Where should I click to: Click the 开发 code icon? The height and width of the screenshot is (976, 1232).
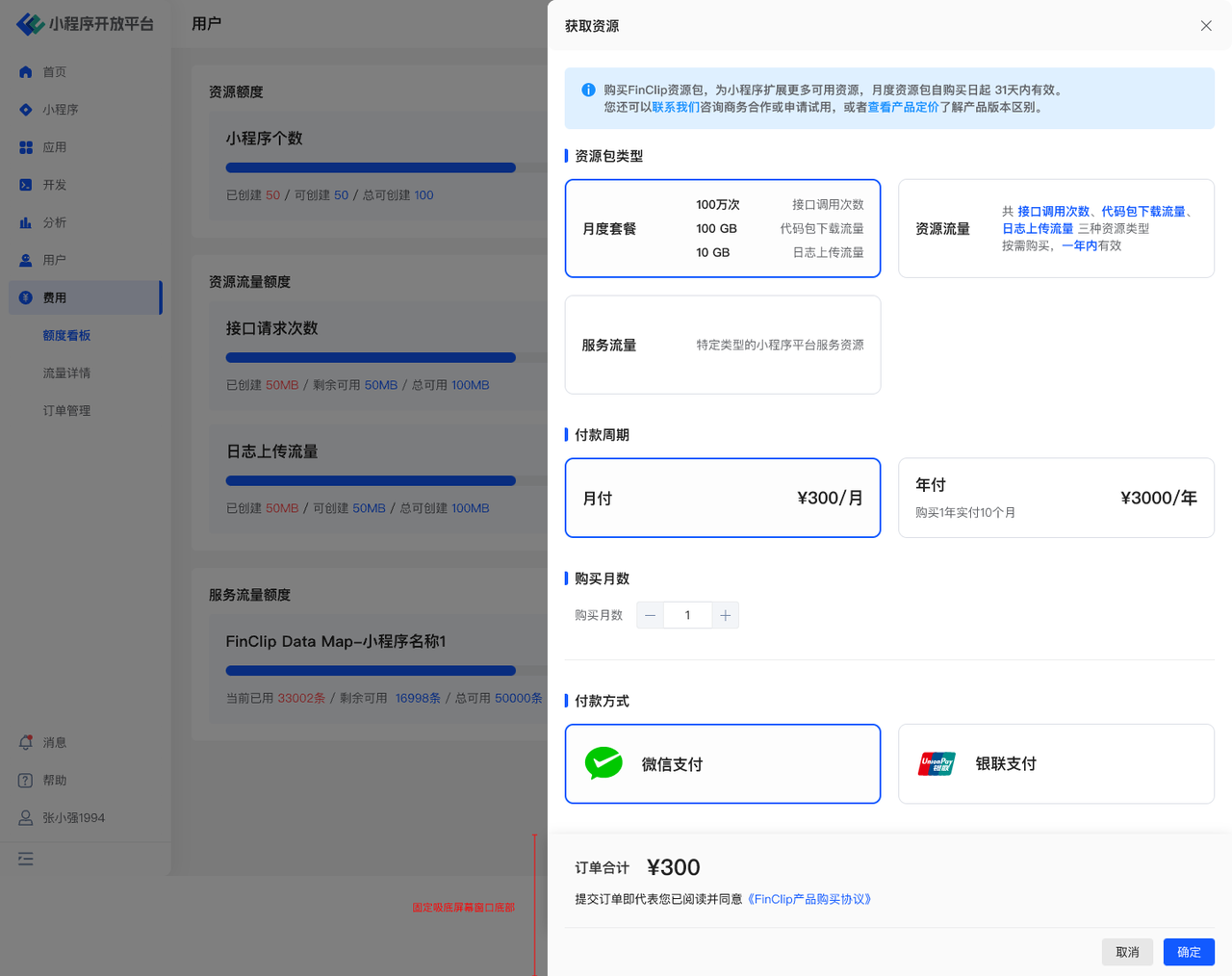(x=26, y=185)
